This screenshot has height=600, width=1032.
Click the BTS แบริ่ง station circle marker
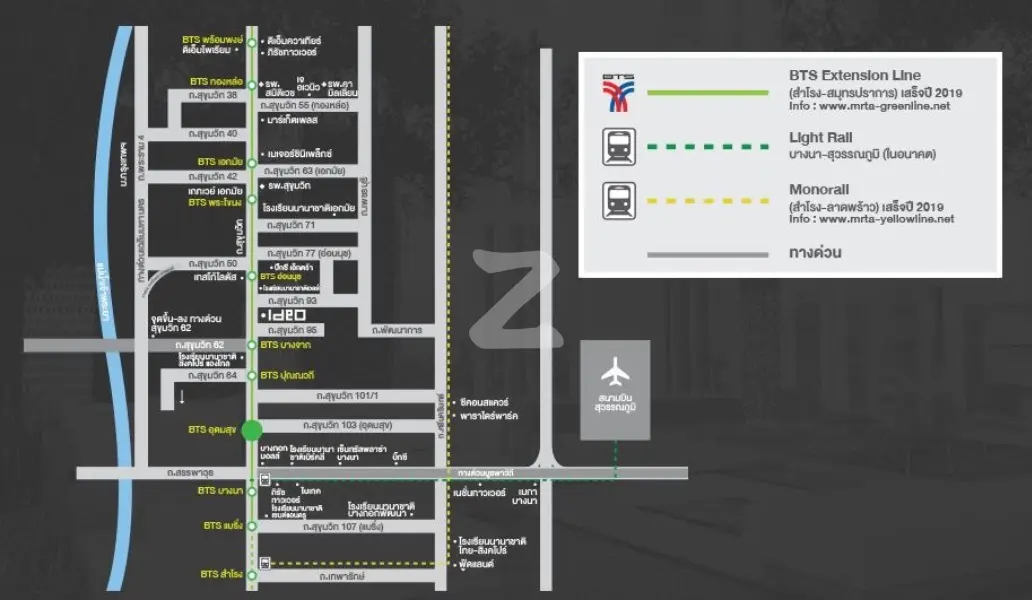[251, 526]
